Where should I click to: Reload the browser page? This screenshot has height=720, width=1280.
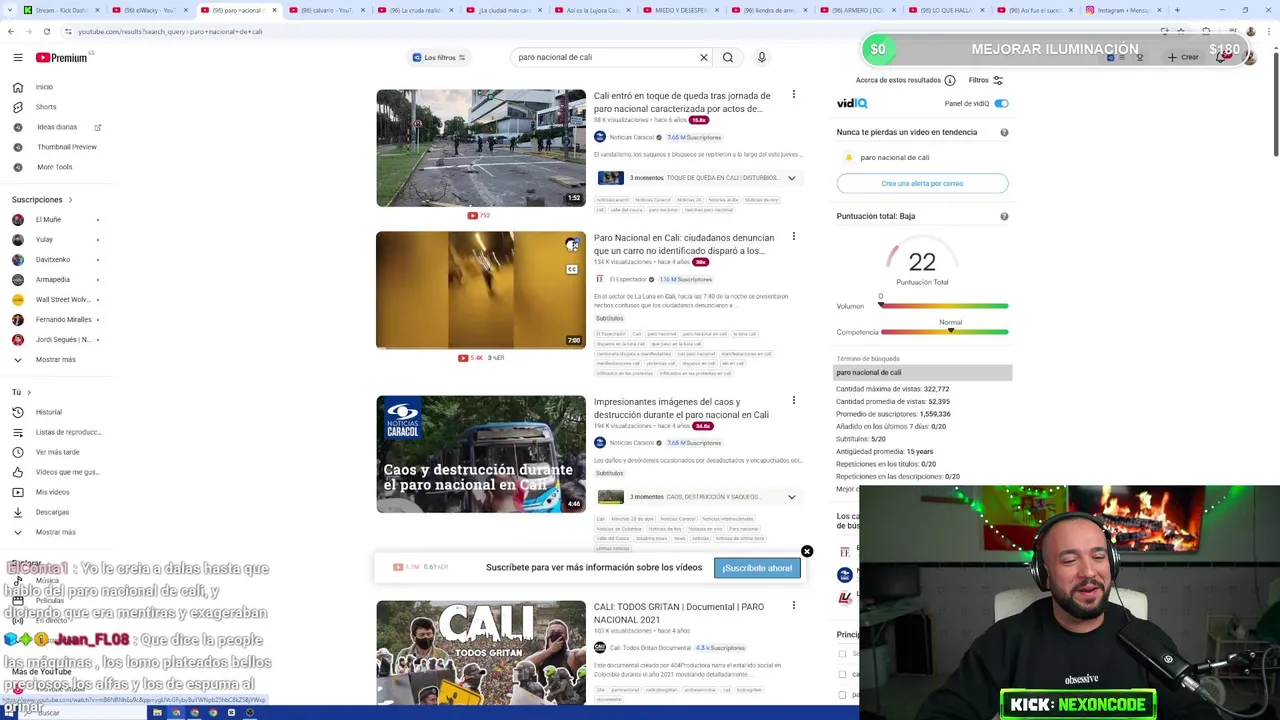[x=46, y=31]
